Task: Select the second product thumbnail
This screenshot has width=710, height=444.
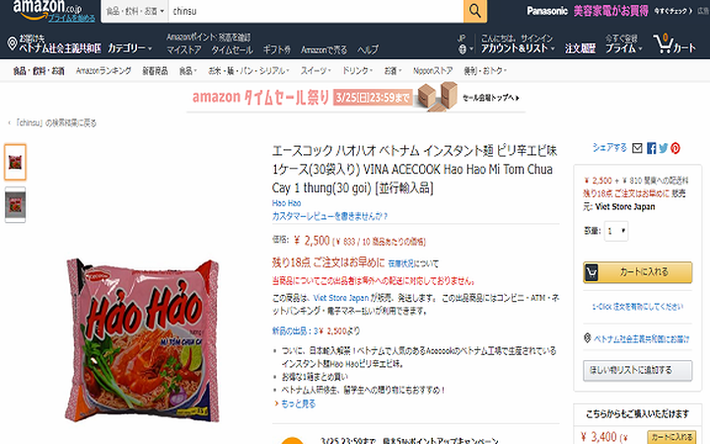Action: coord(15,205)
